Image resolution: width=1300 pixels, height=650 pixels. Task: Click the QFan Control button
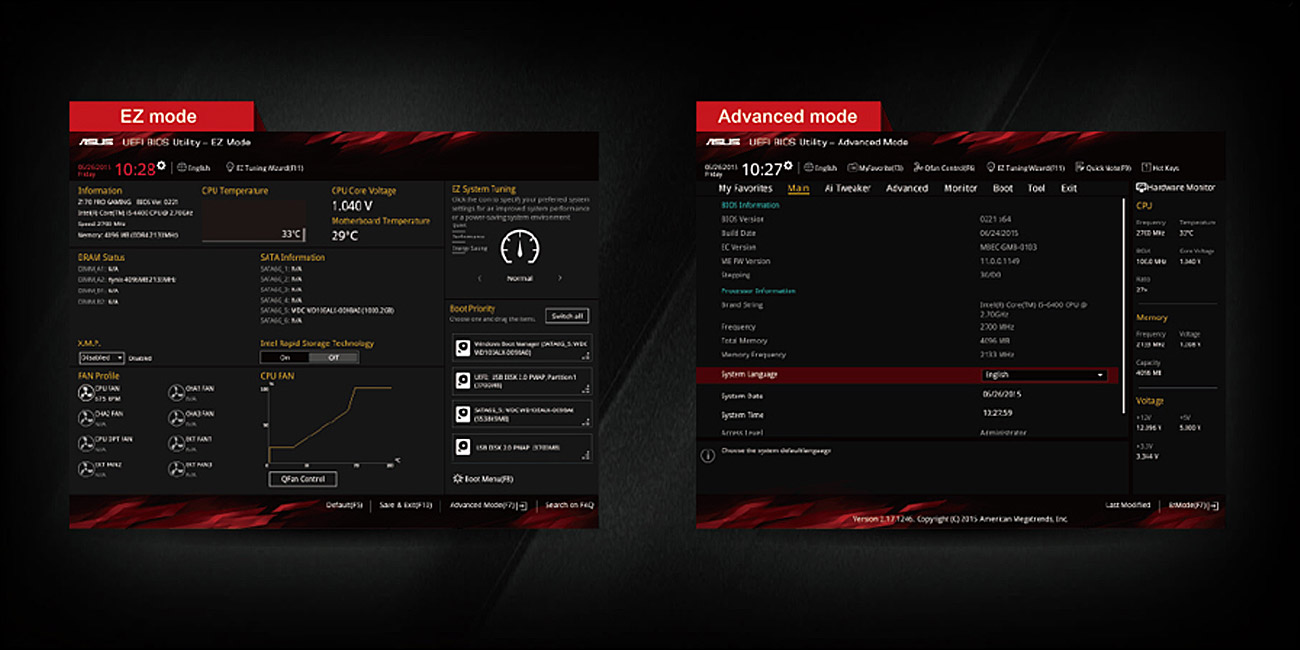tap(303, 479)
